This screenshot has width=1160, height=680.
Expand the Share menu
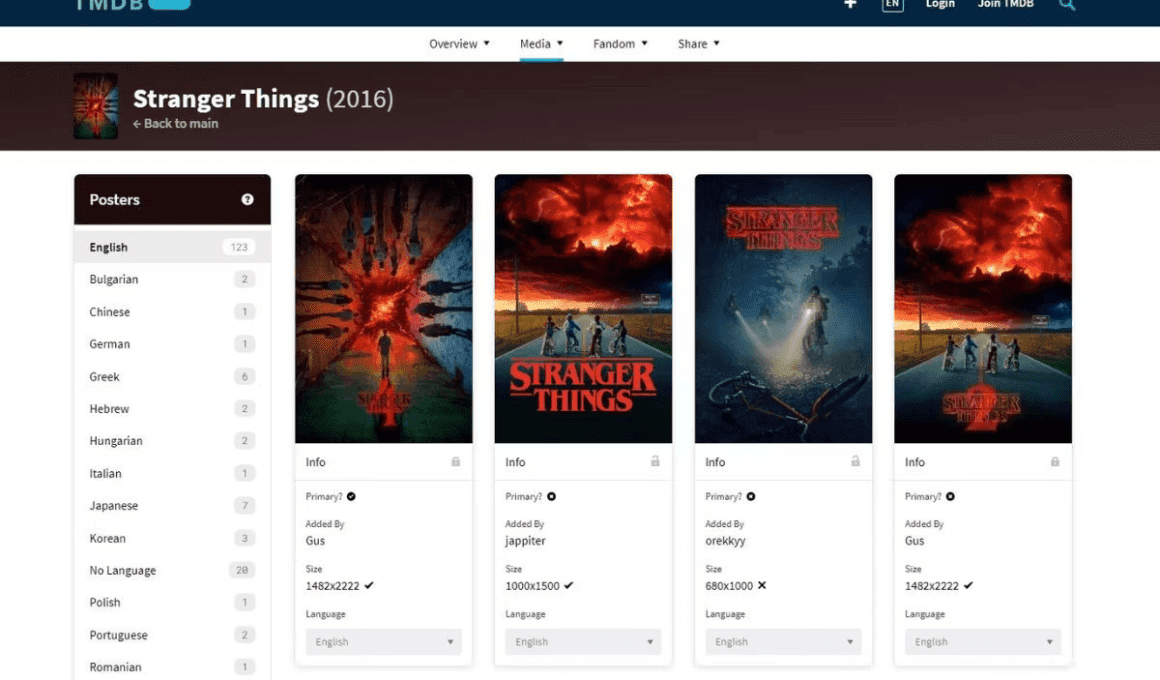coord(699,44)
